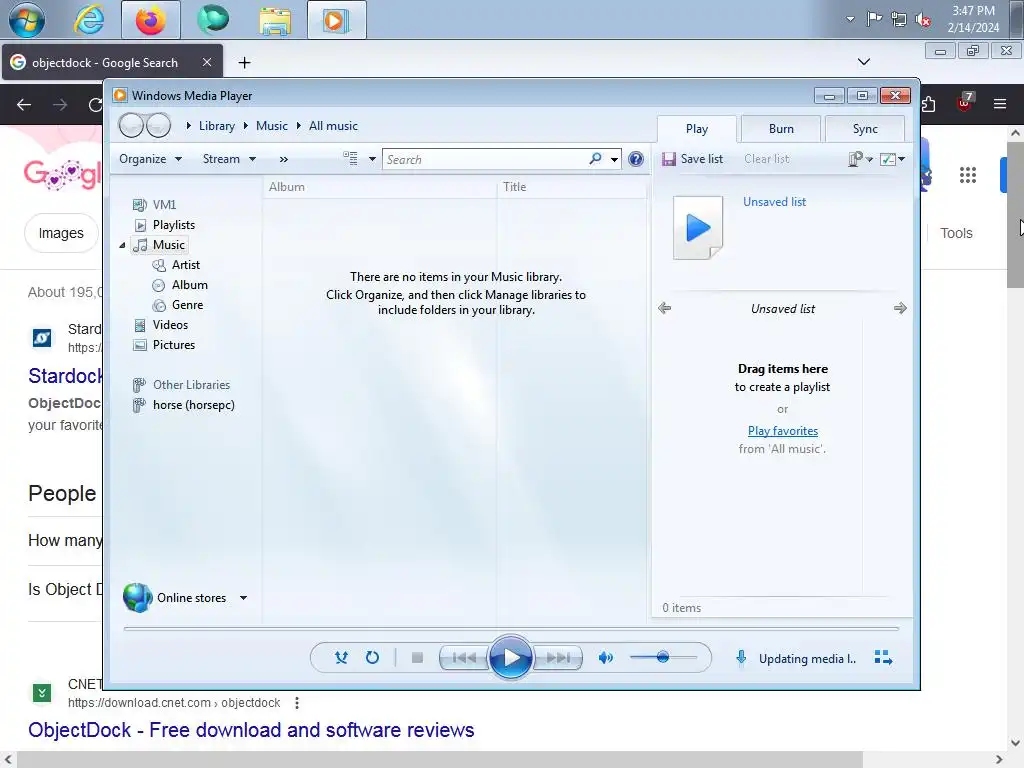Adjust the volume slider
The height and width of the screenshot is (768, 1024).
pos(663,658)
